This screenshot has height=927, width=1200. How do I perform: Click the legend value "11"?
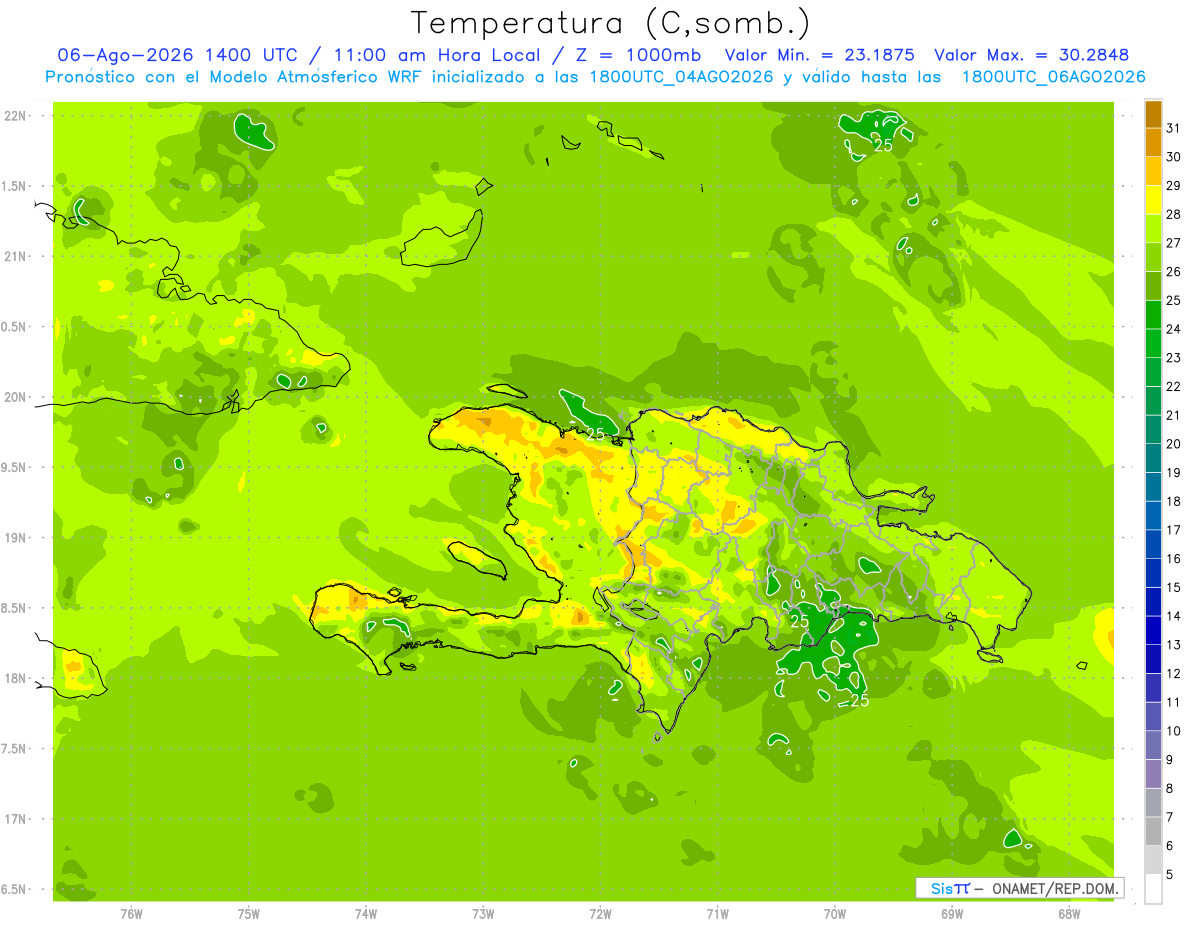tap(1174, 702)
